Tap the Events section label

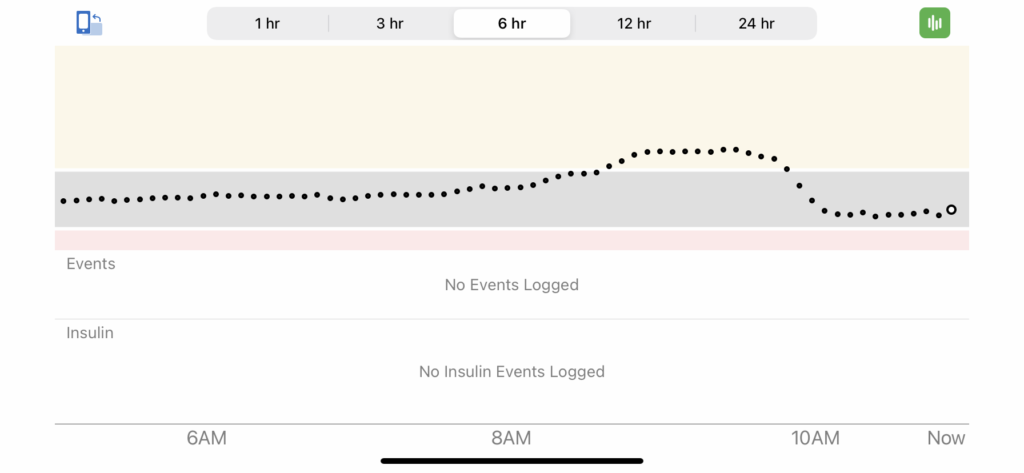[x=91, y=264]
